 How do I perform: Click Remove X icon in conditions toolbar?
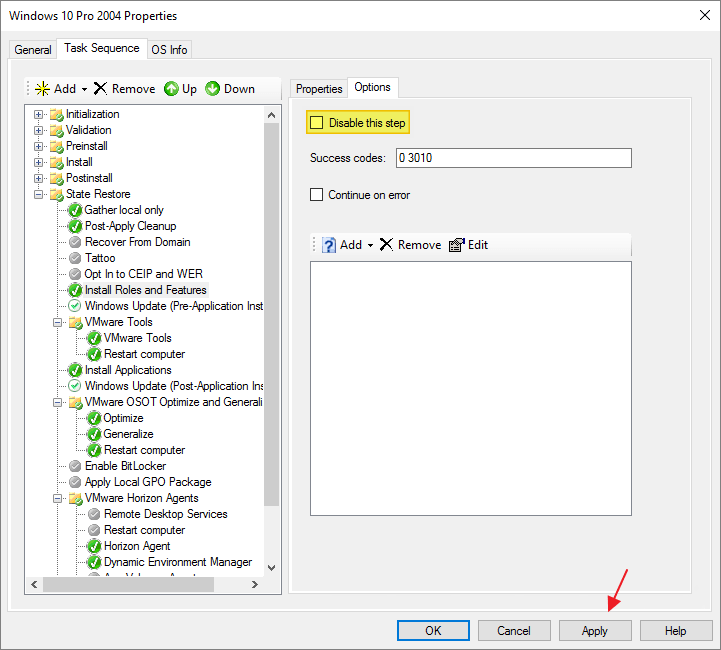coord(386,245)
